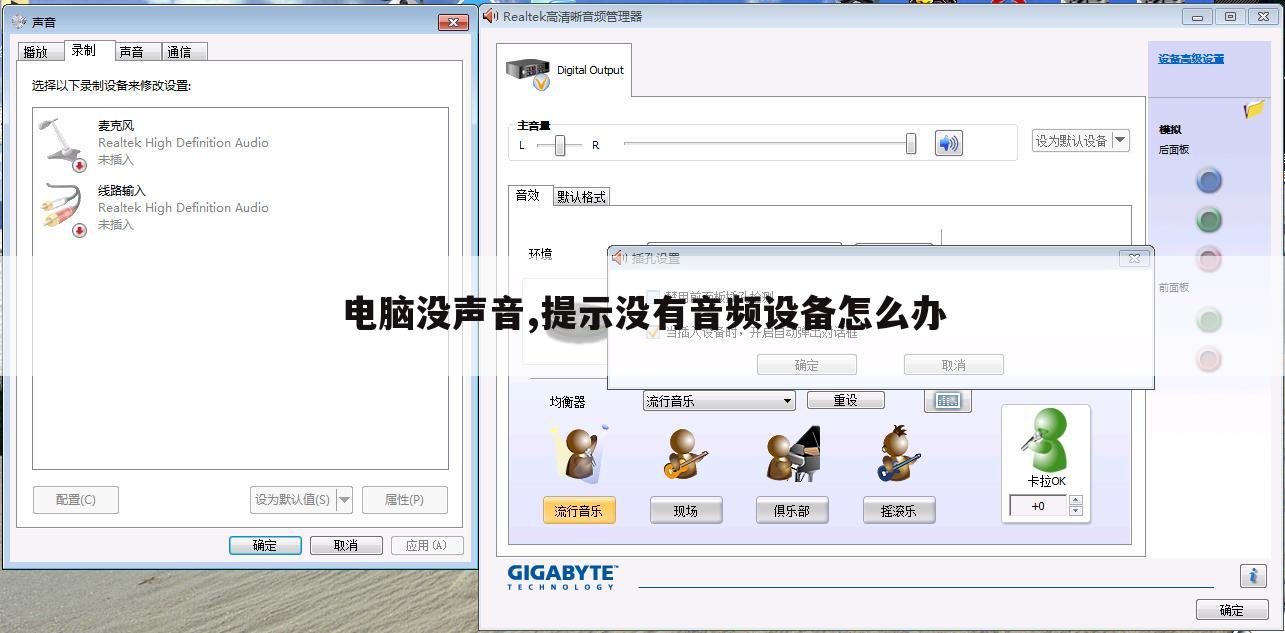Mute the main volume with speaker icon
The width and height of the screenshot is (1285, 633).
tap(948, 143)
